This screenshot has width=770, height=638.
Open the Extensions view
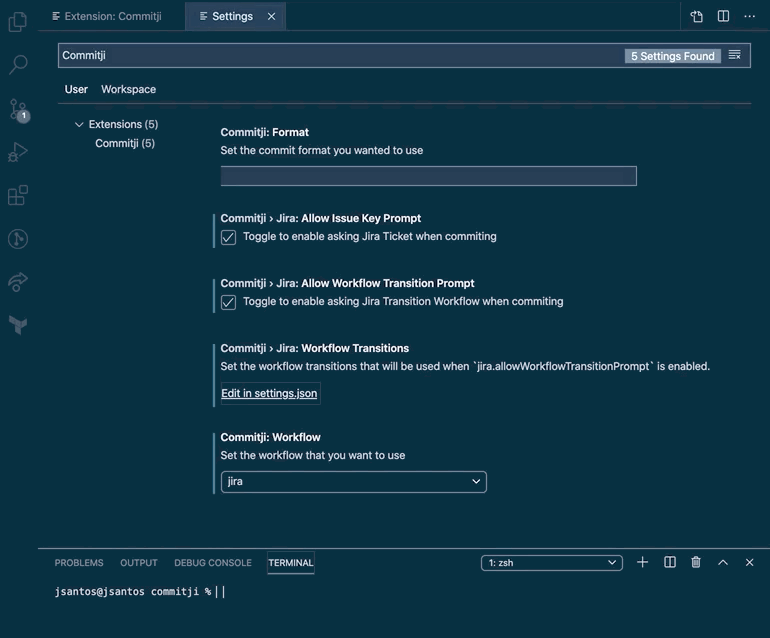click(x=18, y=195)
